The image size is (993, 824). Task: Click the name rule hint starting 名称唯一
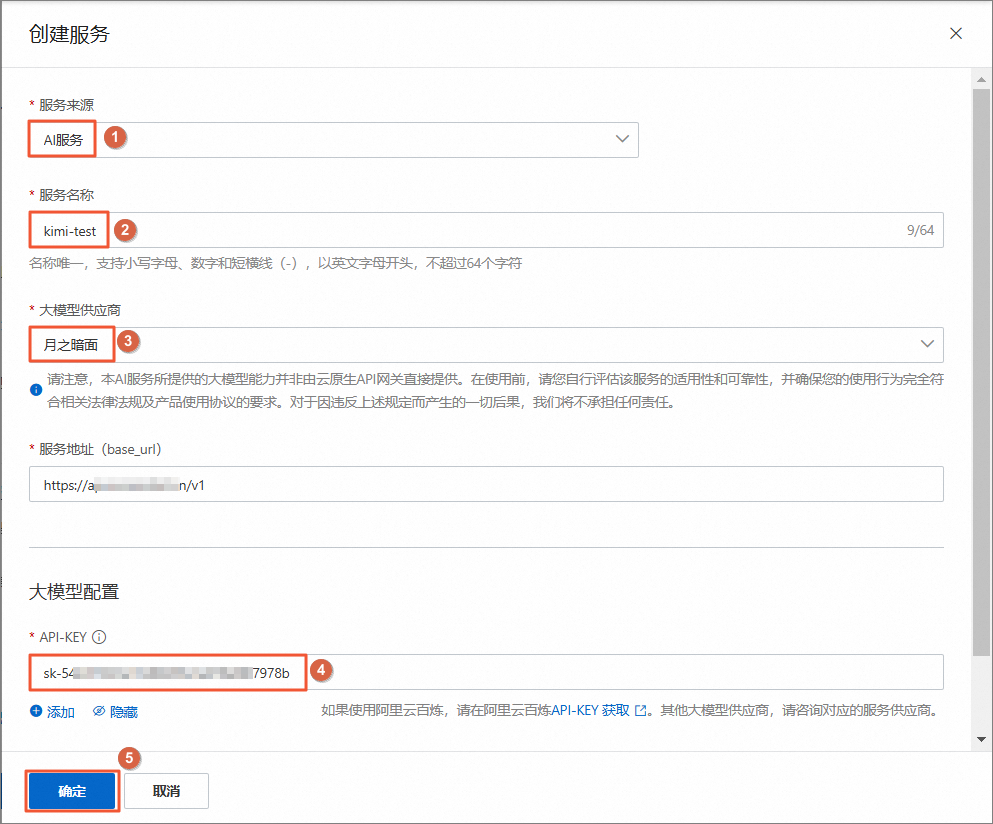(275, 263)
